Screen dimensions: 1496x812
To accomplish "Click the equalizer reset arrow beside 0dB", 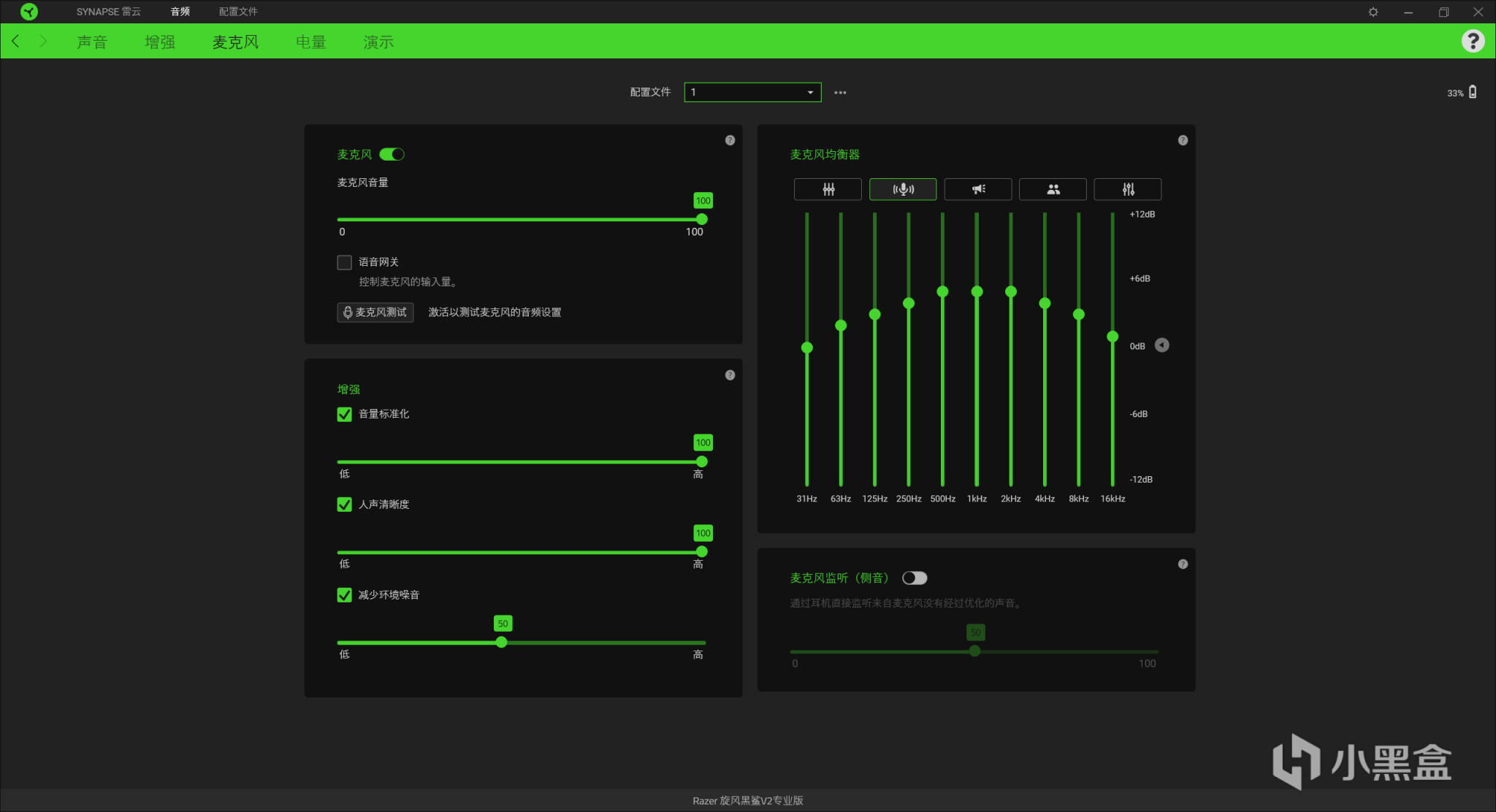I will [x=1161, y=345].
